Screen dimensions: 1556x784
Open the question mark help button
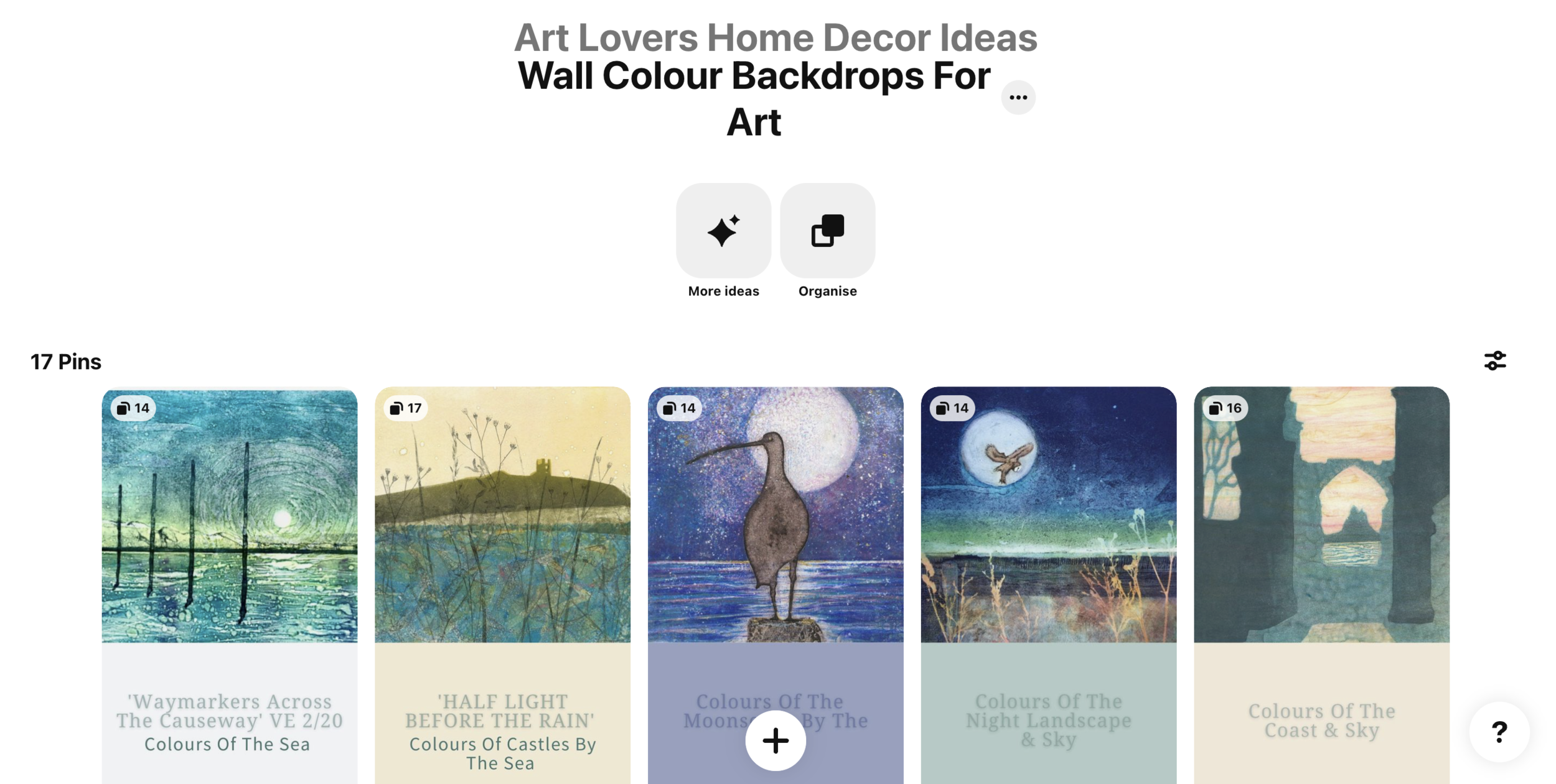pyautogui.click(x=1499, y=732)
